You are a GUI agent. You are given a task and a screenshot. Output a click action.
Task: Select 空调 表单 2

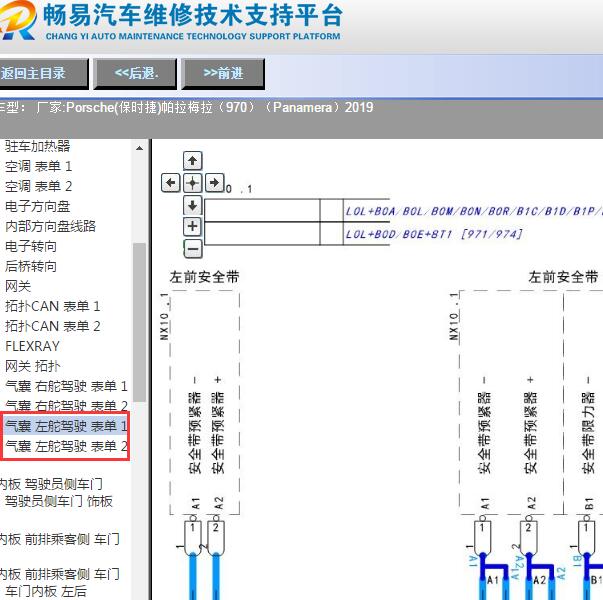click(38, 186)
